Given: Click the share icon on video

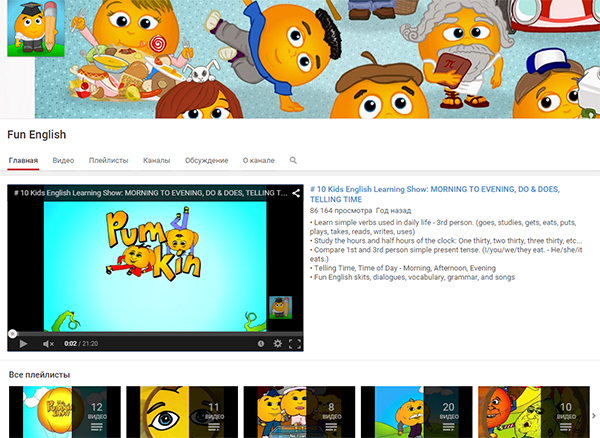Looking at the screenshot, I should pos(296,192).
